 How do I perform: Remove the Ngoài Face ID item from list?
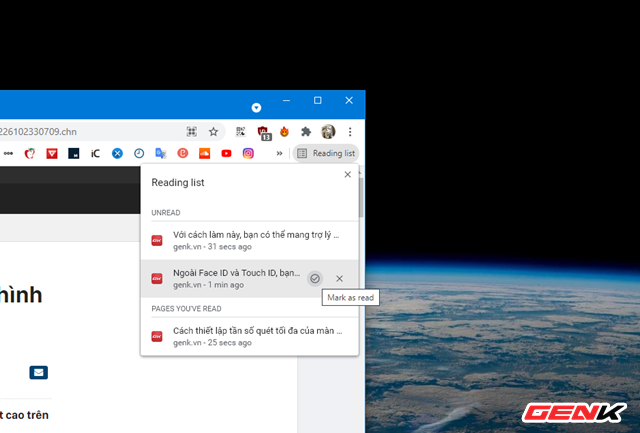point(340,278)
